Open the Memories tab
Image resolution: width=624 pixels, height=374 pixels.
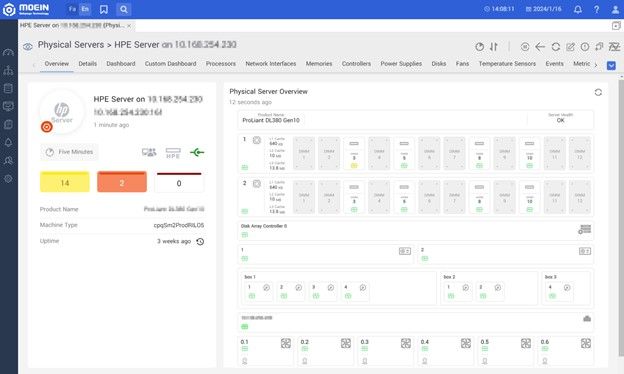[319, 64]
